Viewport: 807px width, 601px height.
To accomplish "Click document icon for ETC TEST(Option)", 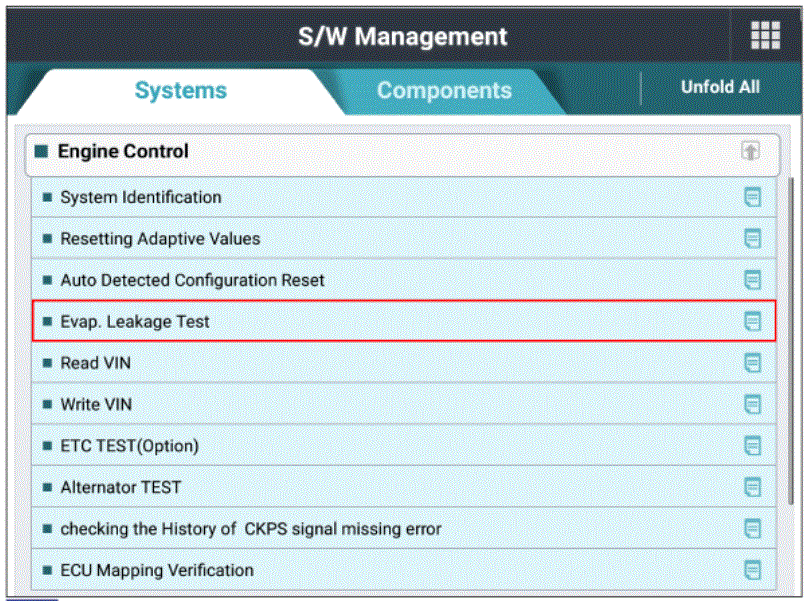I will [x=752, y=446].
